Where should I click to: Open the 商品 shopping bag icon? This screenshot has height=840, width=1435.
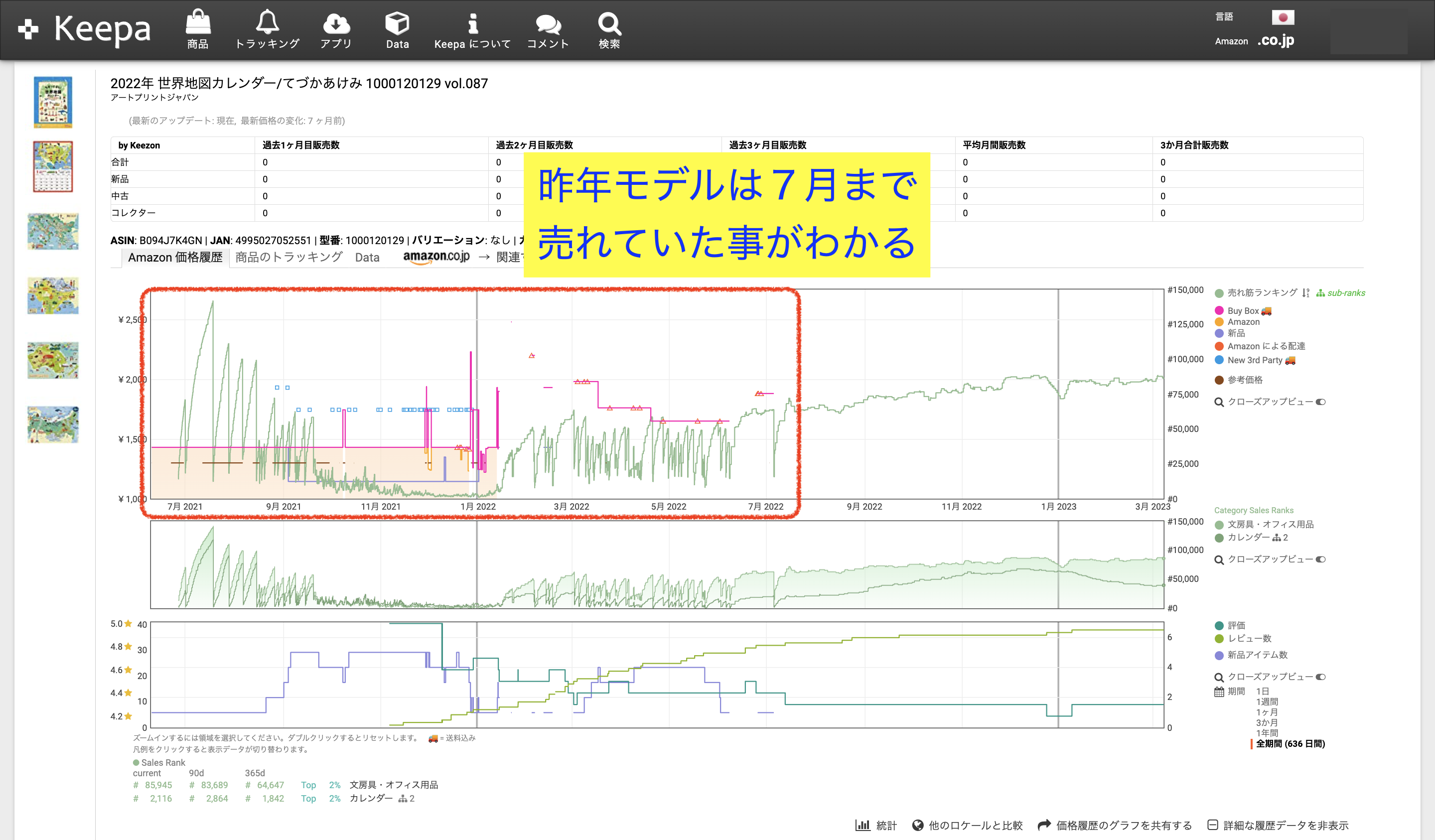pyautogui.click(x=198, y=23)
